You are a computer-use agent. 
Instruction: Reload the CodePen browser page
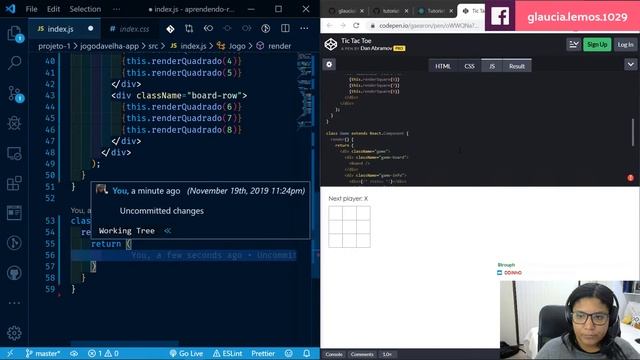tap(356, 25)
